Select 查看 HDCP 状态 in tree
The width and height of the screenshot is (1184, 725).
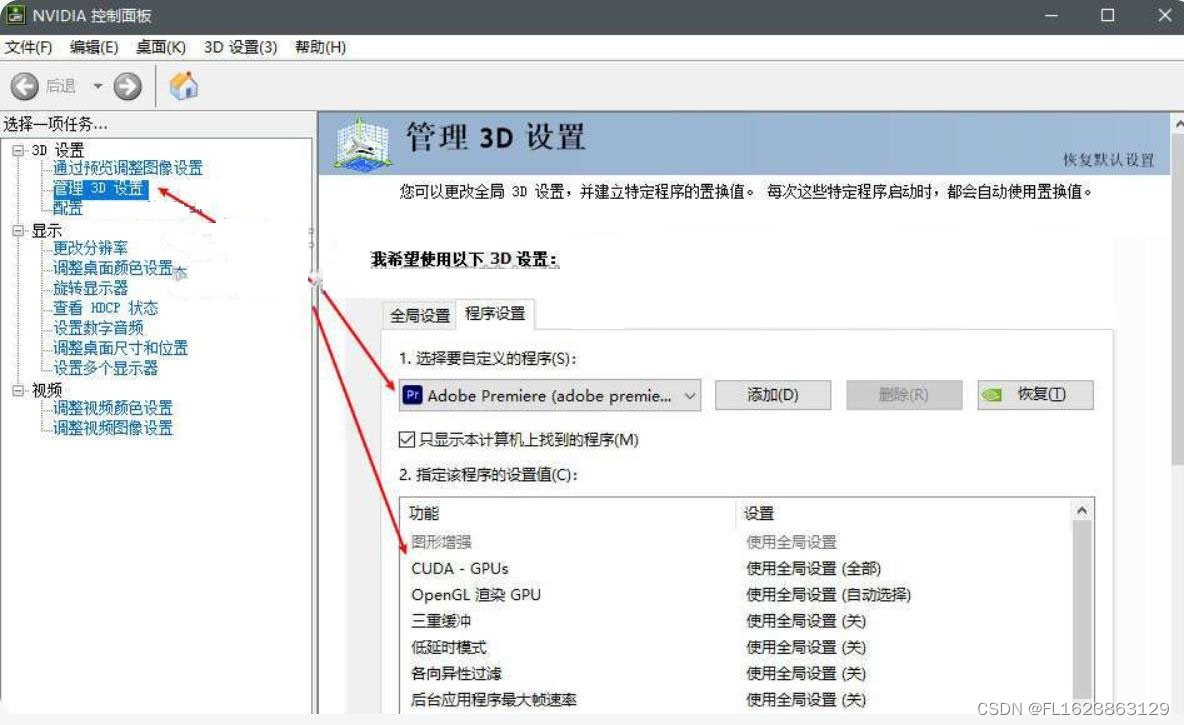(x=105, y=308)
